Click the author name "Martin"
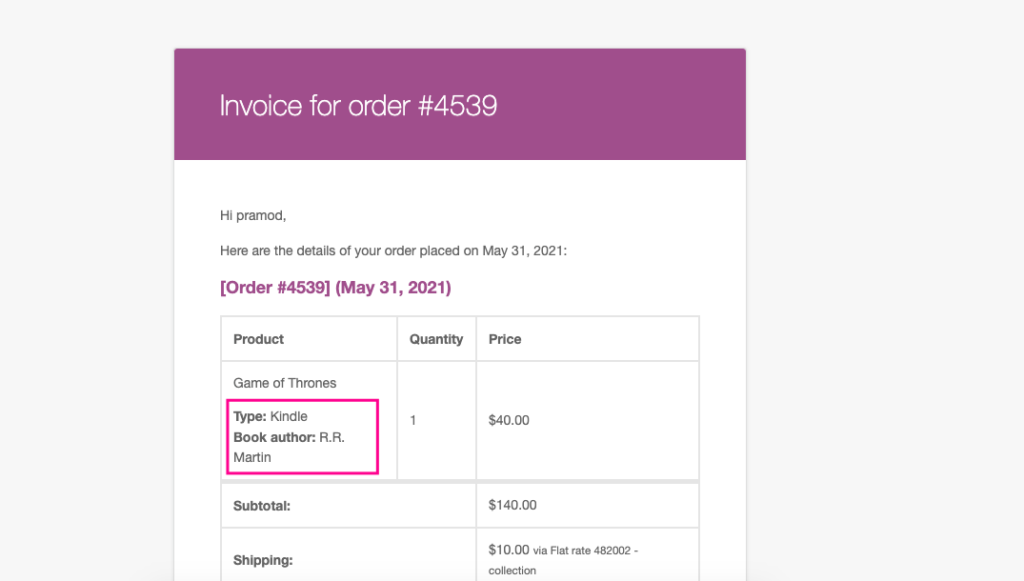1024x581 pixels. click(x=252, y=457)
